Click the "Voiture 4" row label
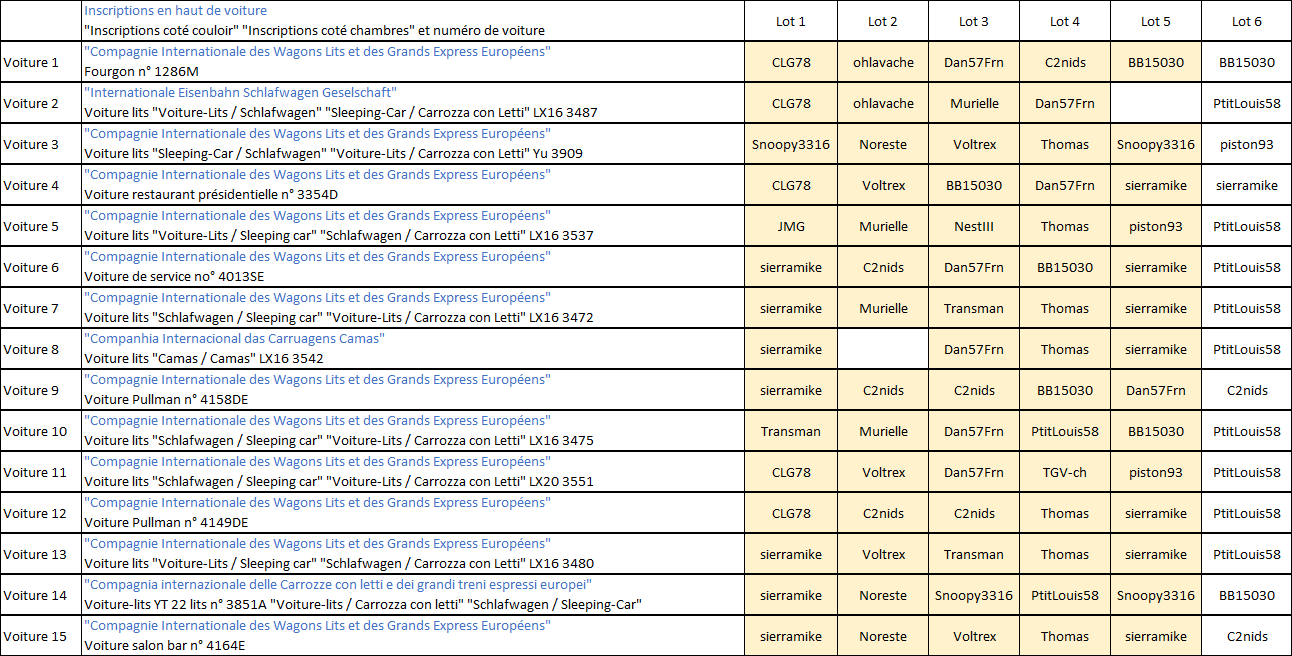This screenshot has height=656, width=1292. click(x=31, y=185)
